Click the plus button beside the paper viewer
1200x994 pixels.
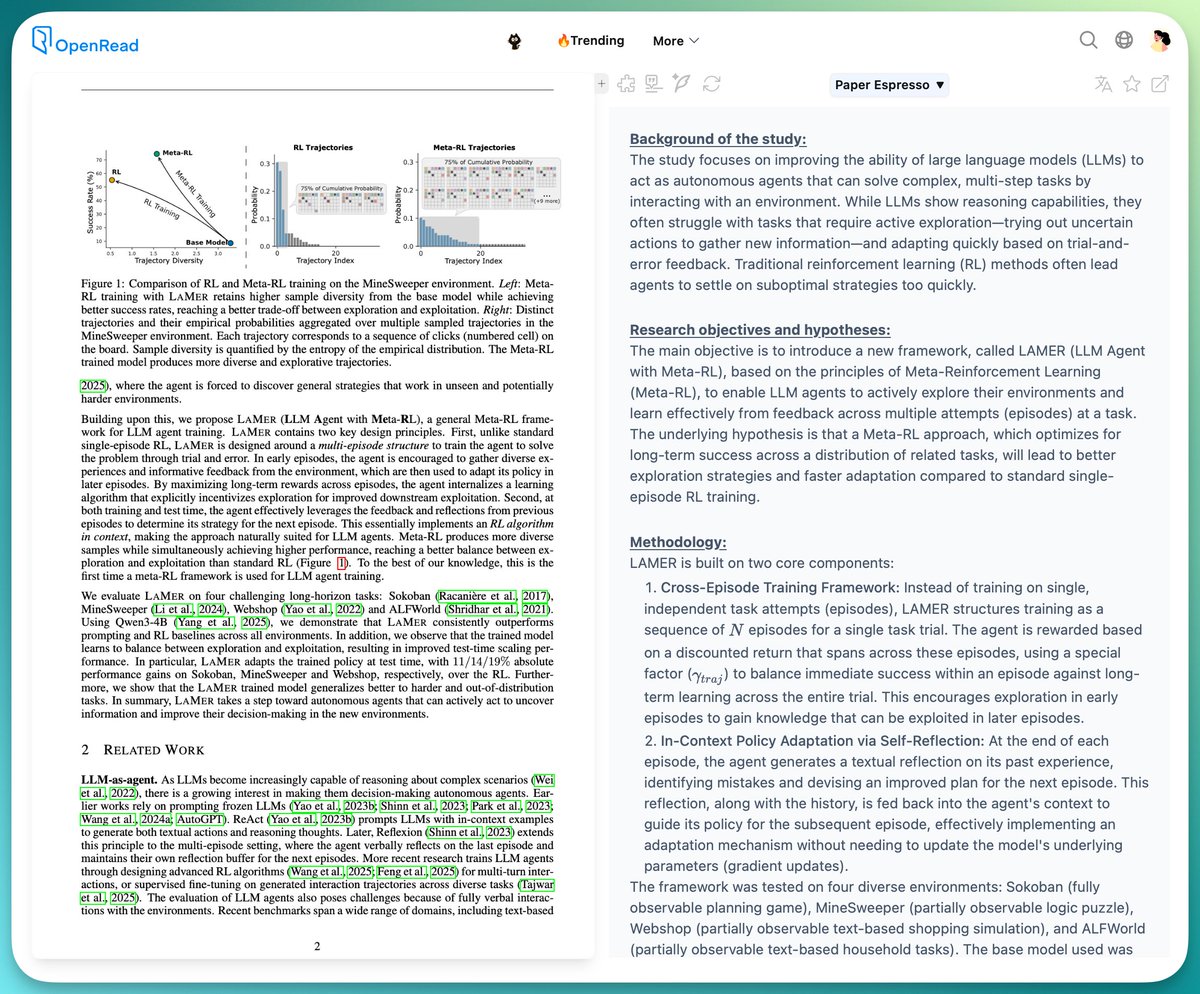601,85
